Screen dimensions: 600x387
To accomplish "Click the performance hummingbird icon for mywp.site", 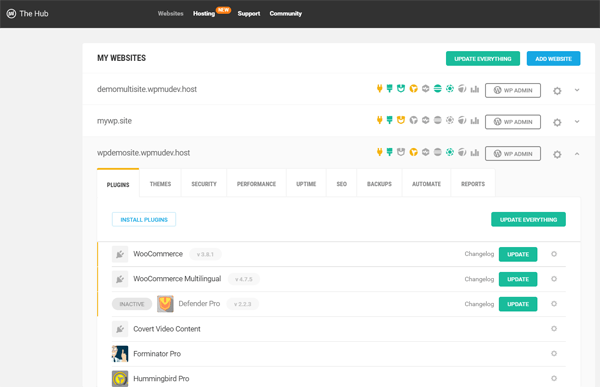I will coord(413,120).
